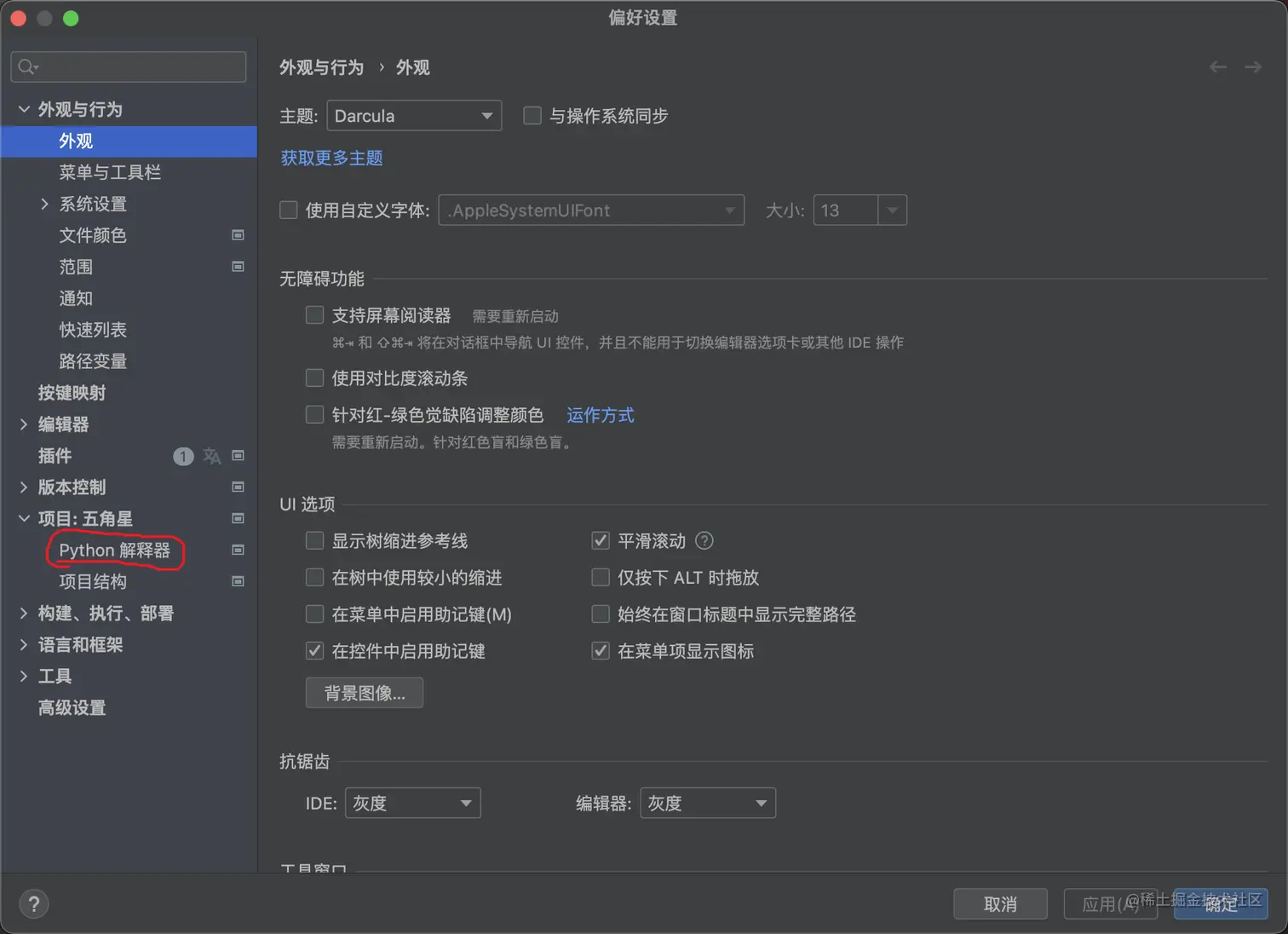This screenshot has height=934, width=1288.
Task: Click the back navigation arrow
Action: 1217,66
